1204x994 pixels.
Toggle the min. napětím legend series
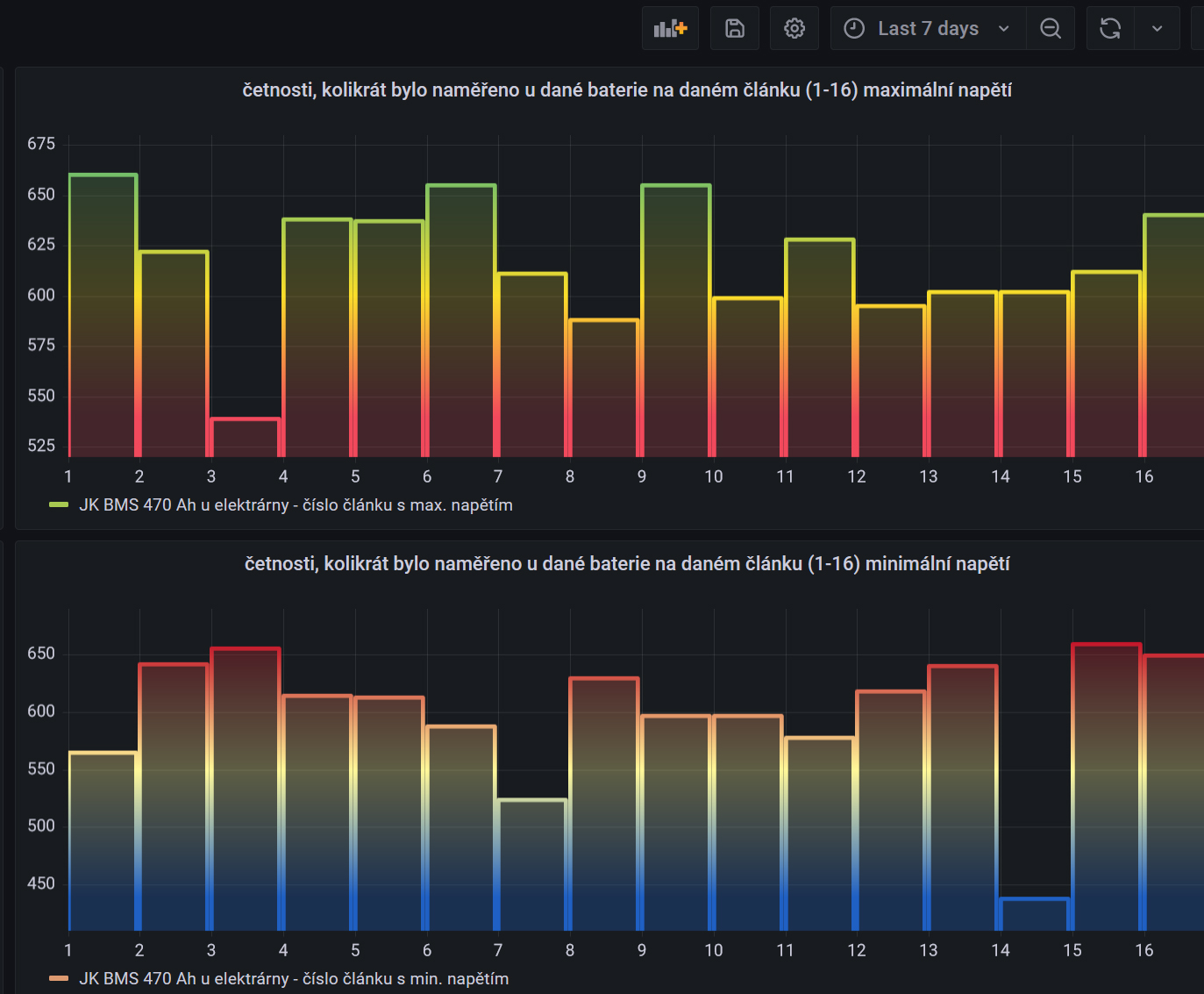(x=294, y=979)
